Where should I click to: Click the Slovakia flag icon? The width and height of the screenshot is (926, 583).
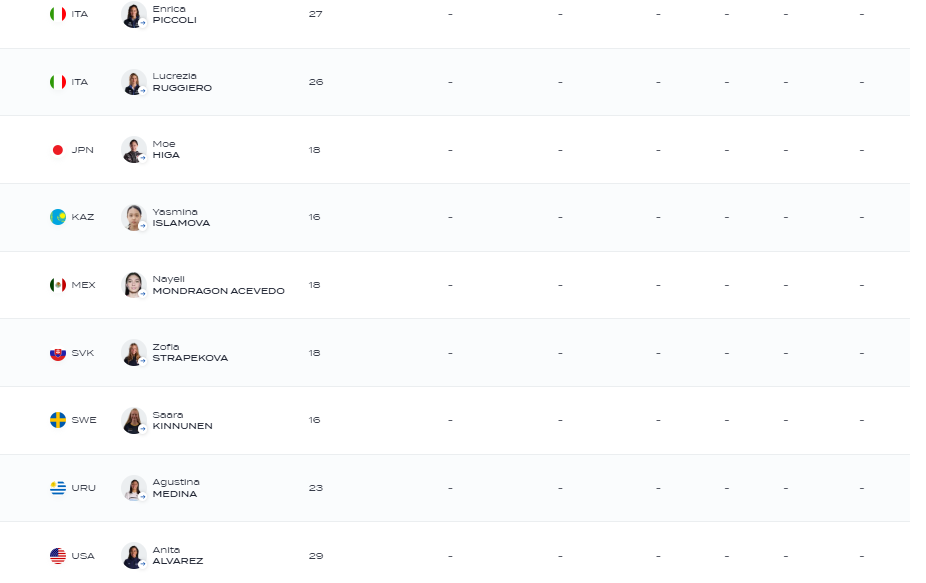click(x=58, y=353)
